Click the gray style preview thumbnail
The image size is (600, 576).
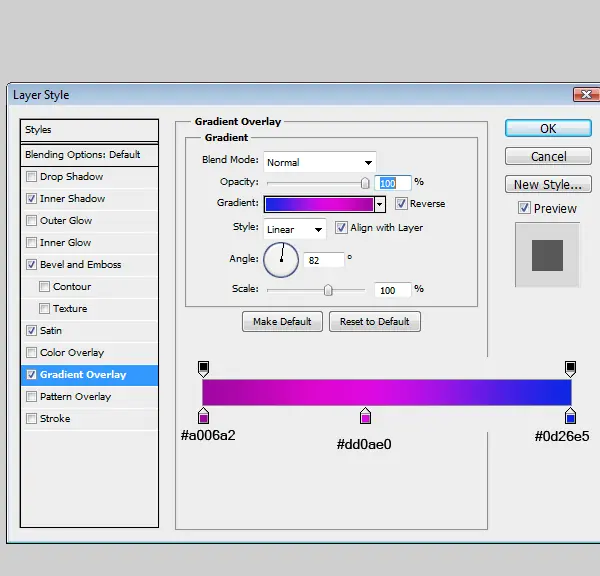pos(547,255)
